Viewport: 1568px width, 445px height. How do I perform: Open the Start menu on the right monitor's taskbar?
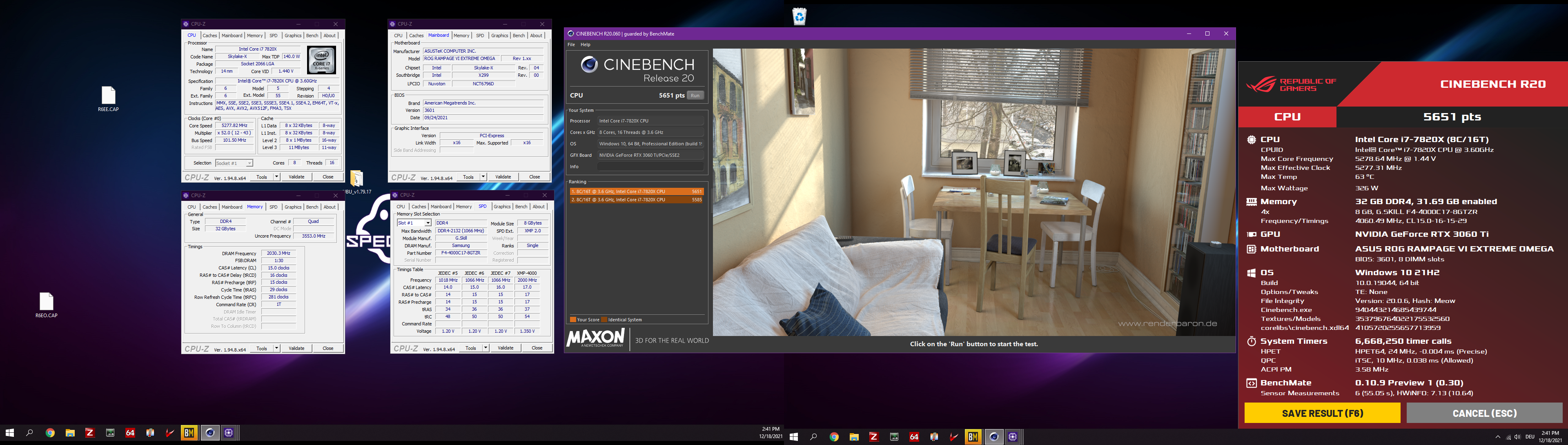click(794, 436)
